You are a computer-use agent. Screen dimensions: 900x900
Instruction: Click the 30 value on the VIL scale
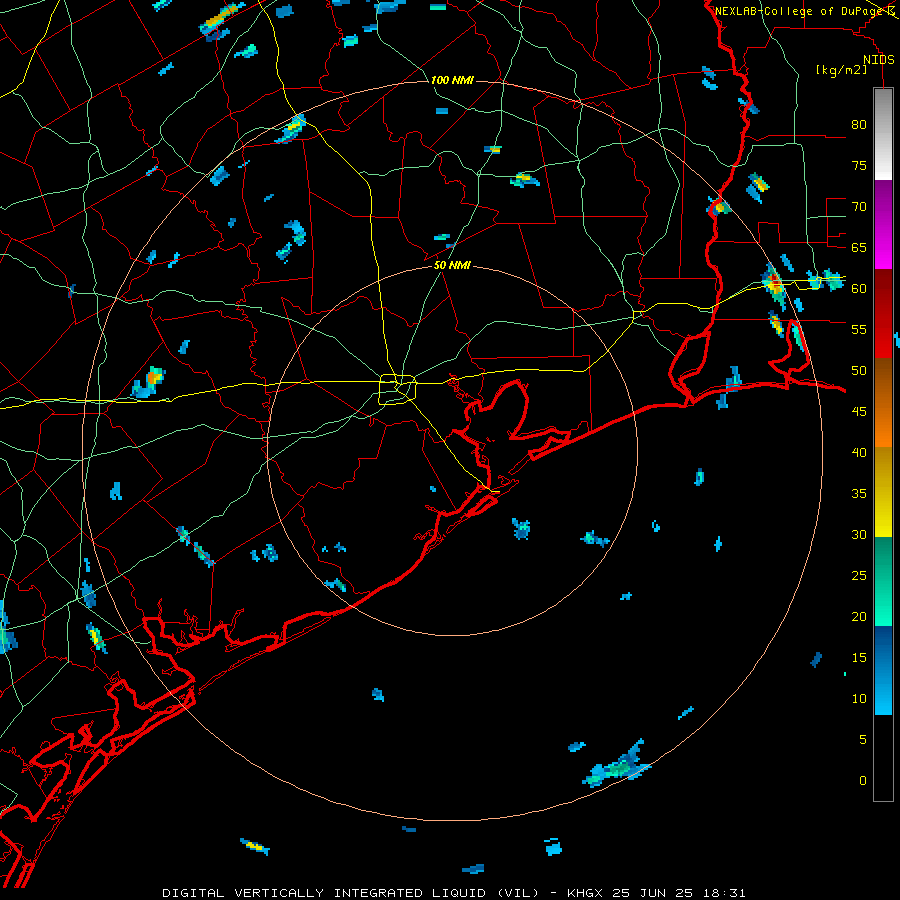859,535
